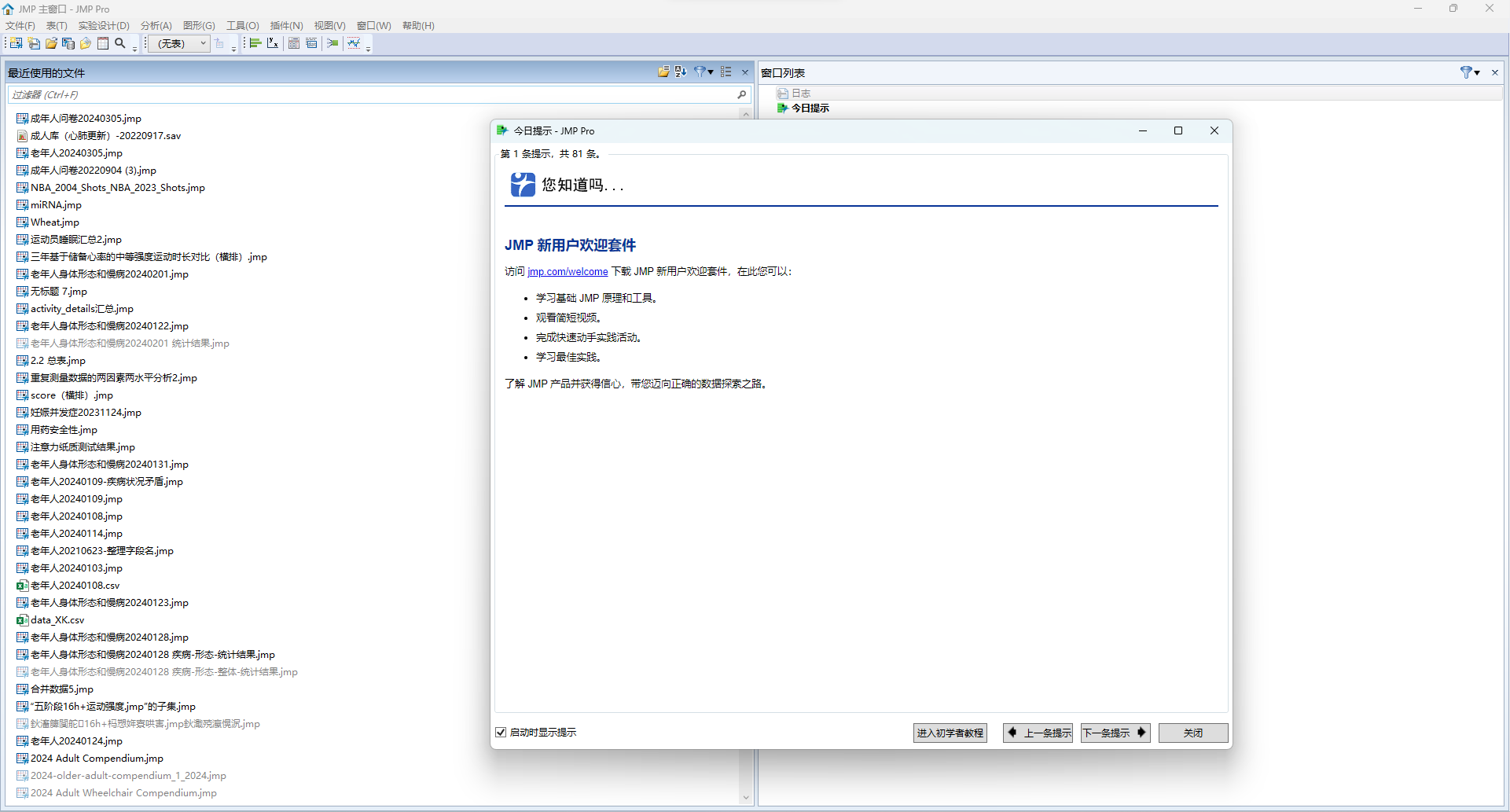This screenshot has height=812, width=1510.
Task: Uncheck the show tips at startup checkbox
Action: point(501,733)
